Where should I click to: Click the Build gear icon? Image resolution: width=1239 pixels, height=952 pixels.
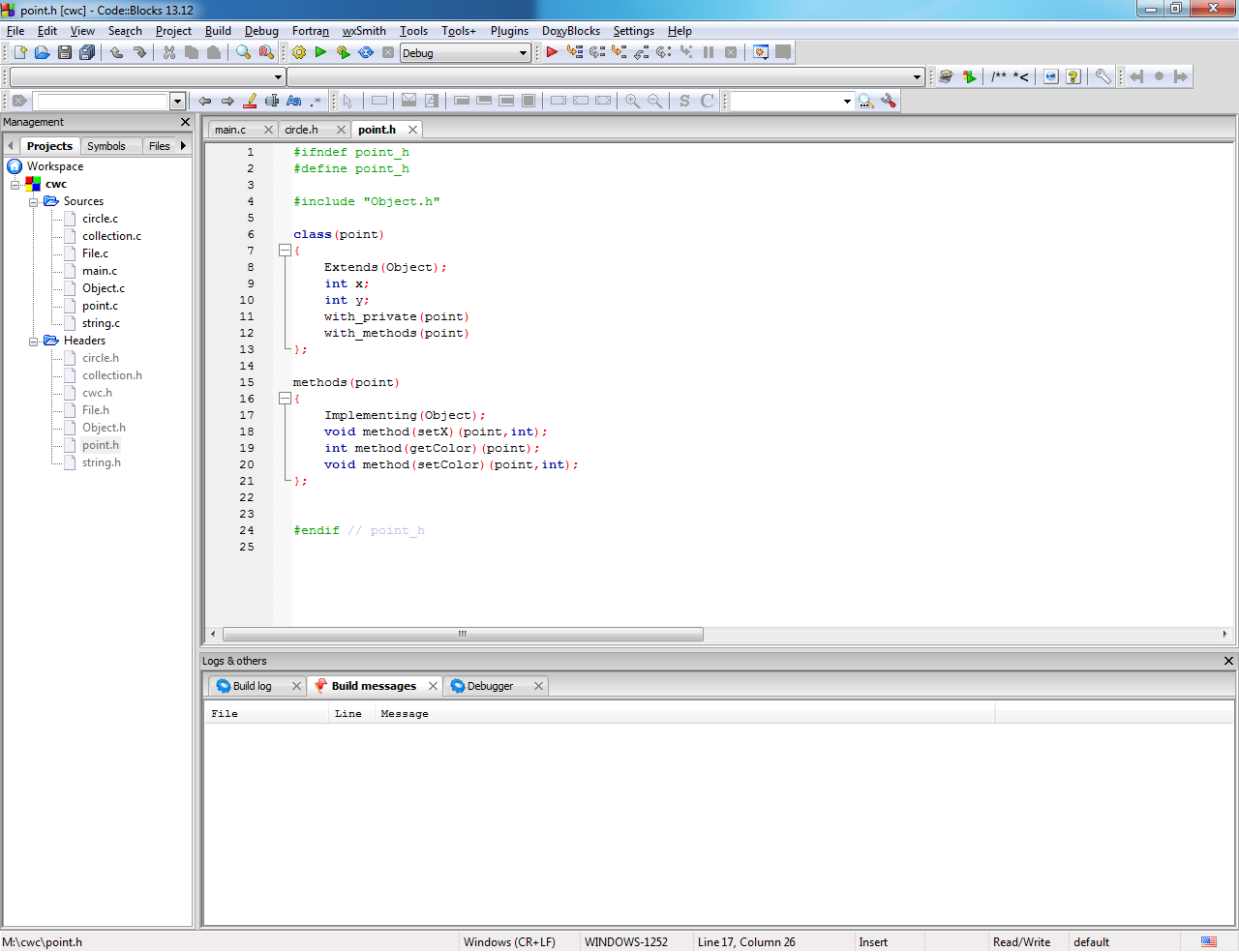298,52
